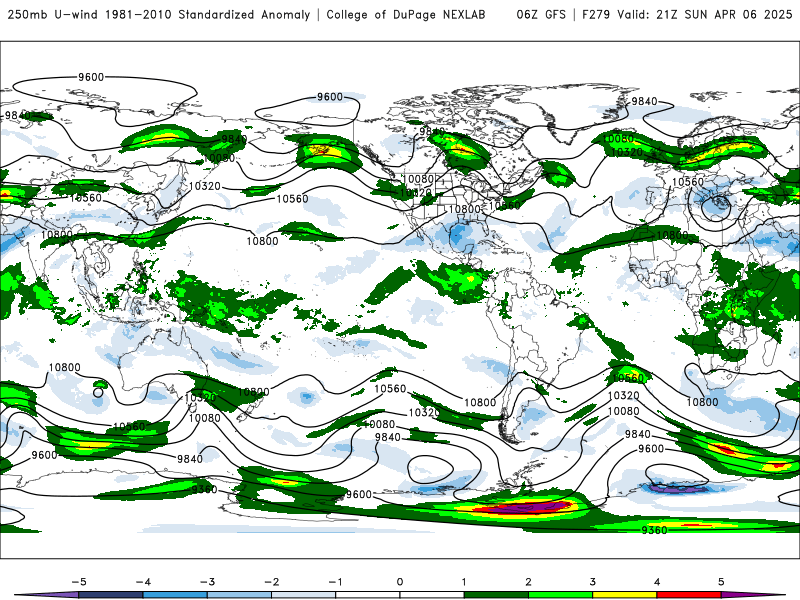Pick the yellow 3 to 4 colorbar segment
Viewport: 800px width, 600px height.
624,595
